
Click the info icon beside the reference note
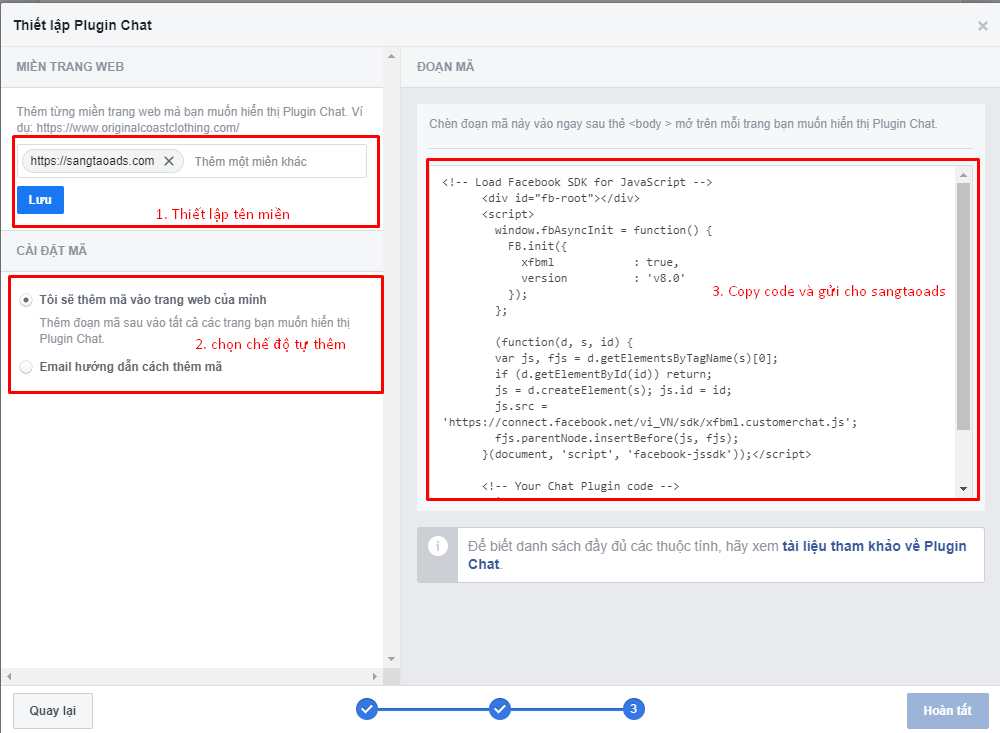pyautogui.click(x=437, y=546)
